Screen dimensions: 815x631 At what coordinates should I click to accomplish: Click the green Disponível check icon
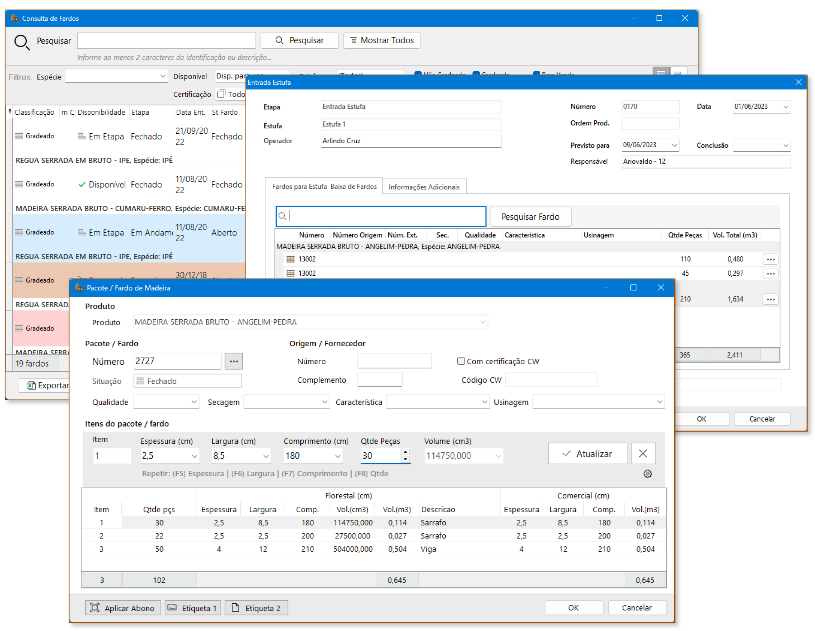point(82,185)
